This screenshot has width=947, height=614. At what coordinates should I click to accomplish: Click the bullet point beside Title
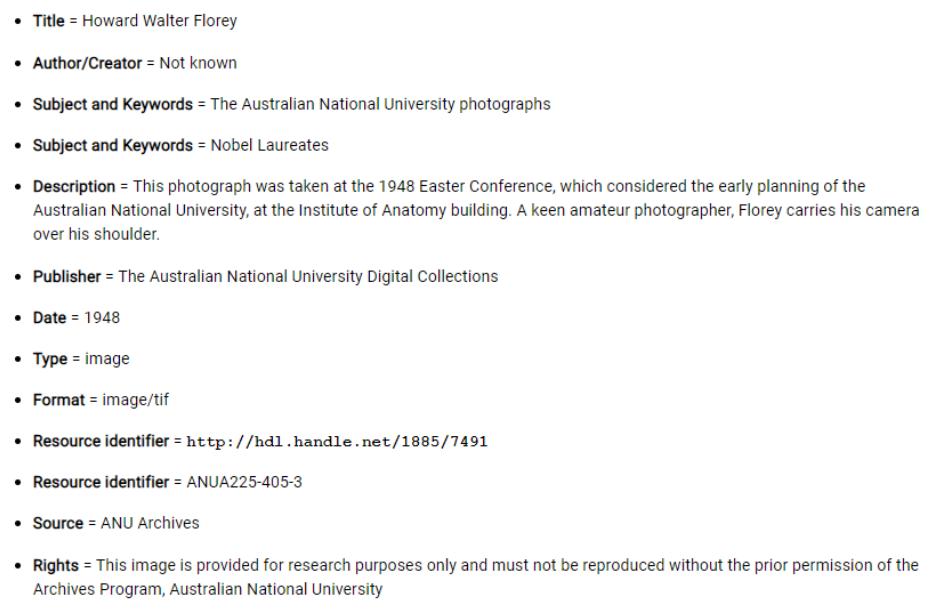click(19, 21)
